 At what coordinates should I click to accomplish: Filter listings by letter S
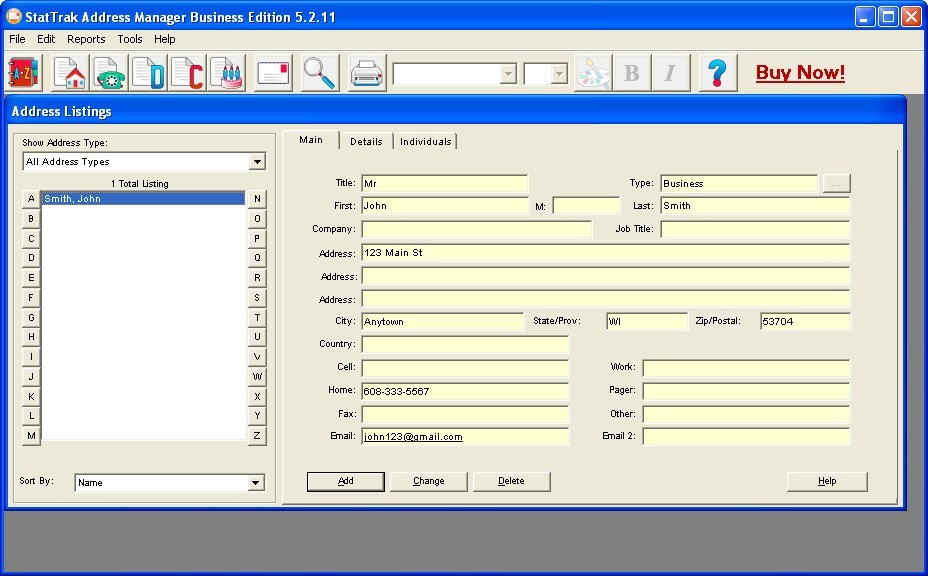point(257,298)
